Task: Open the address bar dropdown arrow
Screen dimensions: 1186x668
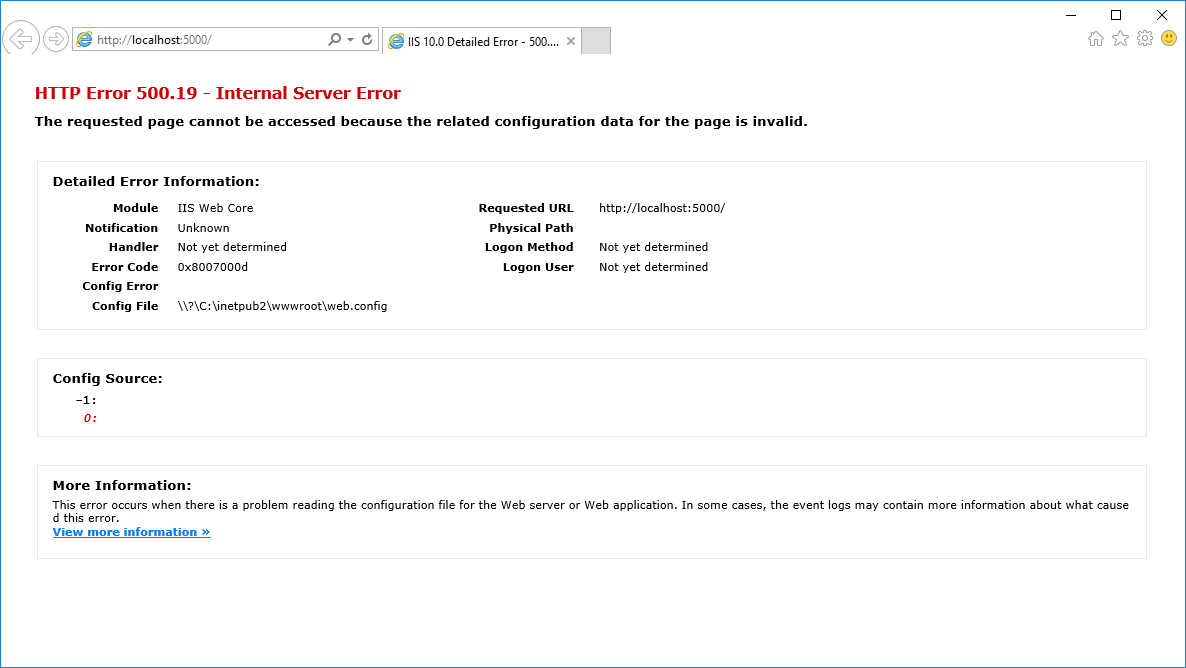Action: (x=351, y=39)
